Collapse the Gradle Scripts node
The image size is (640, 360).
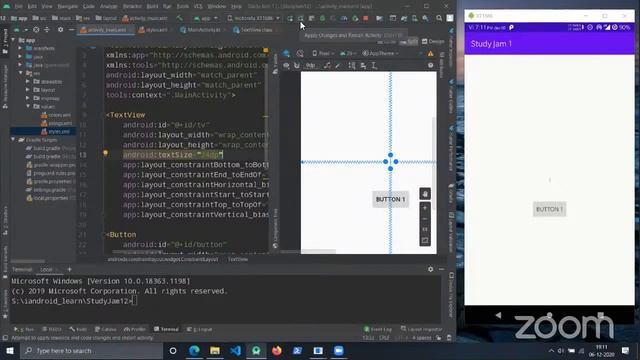tap(13, 140)
